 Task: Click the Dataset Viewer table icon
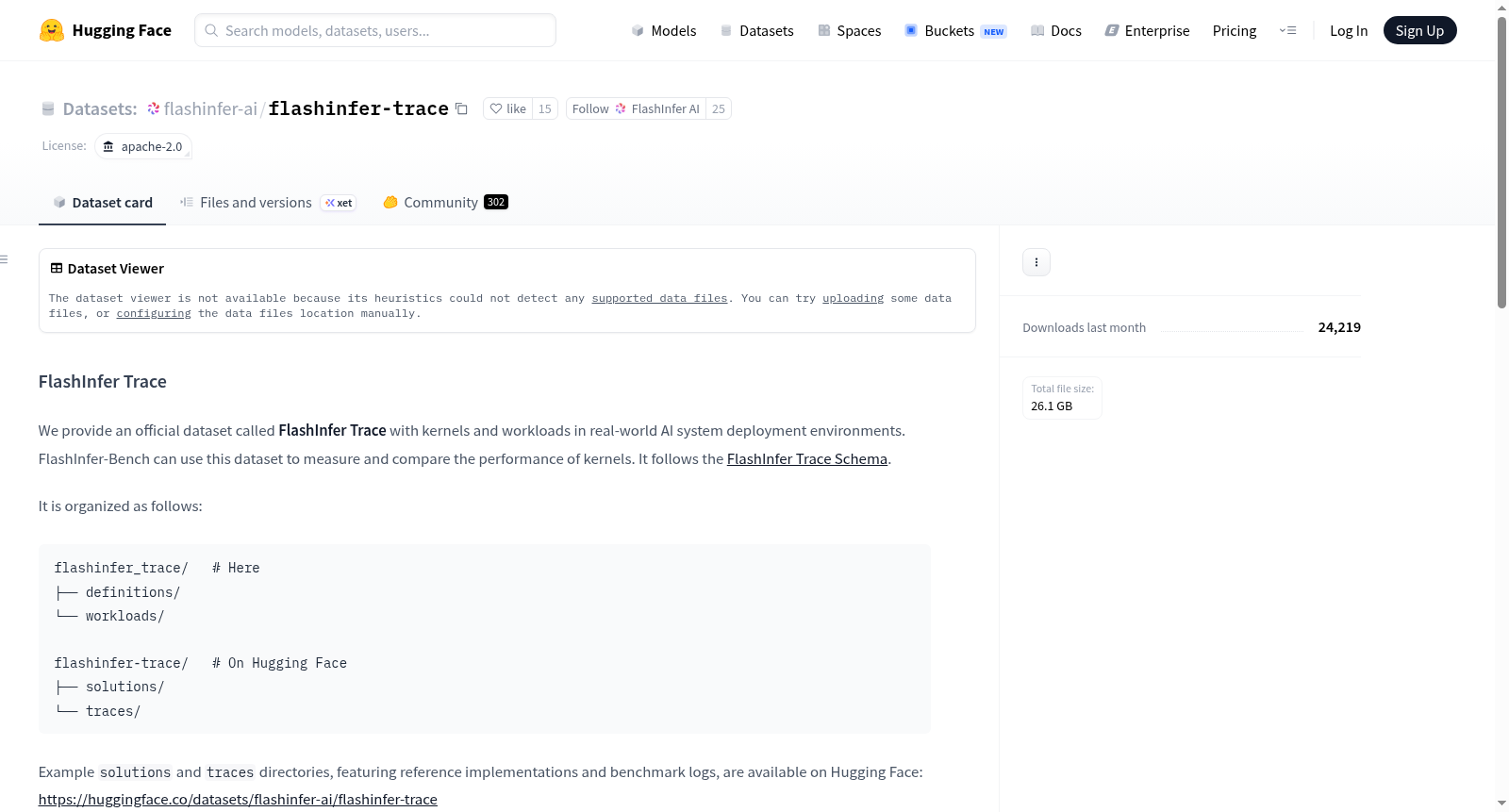57,269
